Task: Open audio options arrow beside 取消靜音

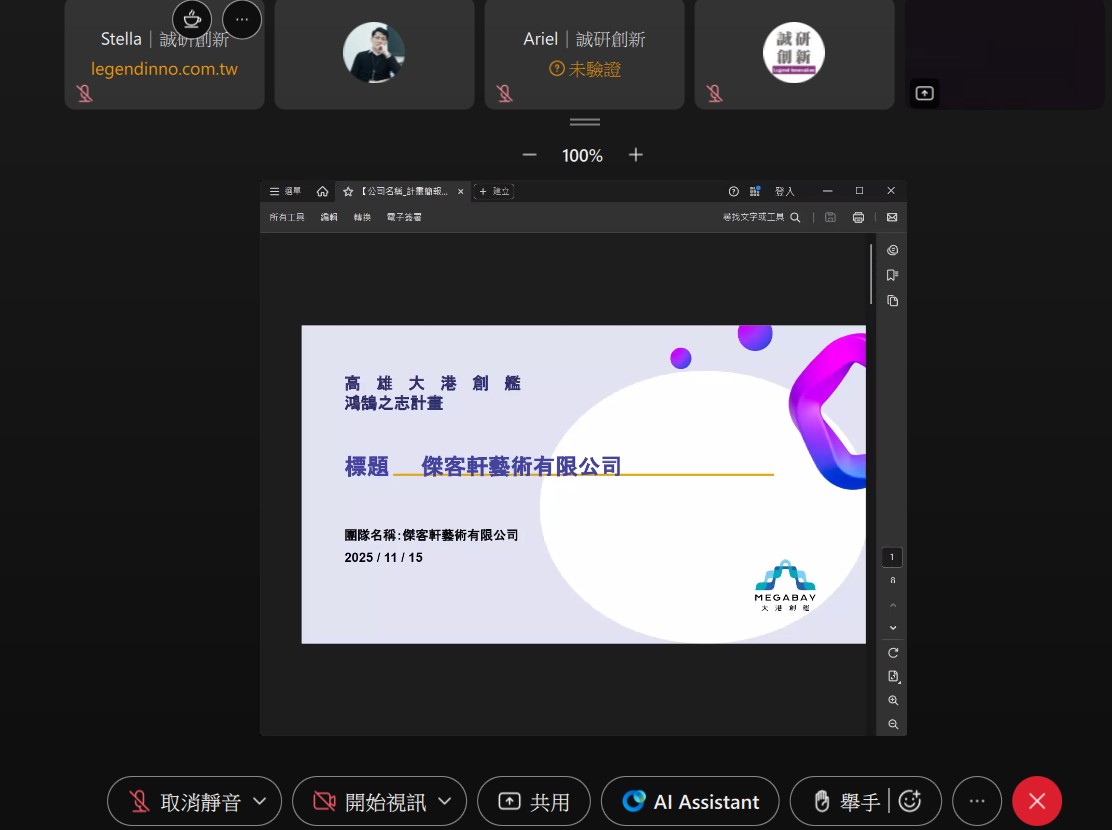Action: click(260, 801)
